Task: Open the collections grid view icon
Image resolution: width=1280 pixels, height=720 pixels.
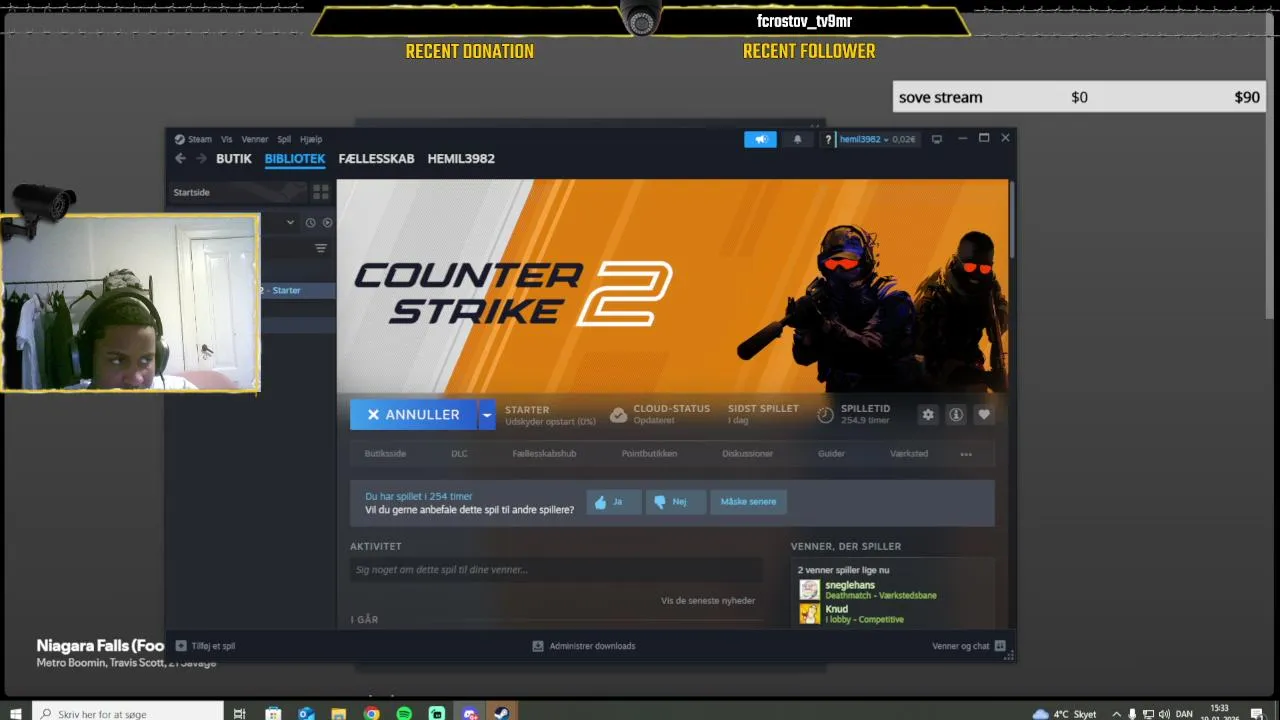Action: coord(321,192)
